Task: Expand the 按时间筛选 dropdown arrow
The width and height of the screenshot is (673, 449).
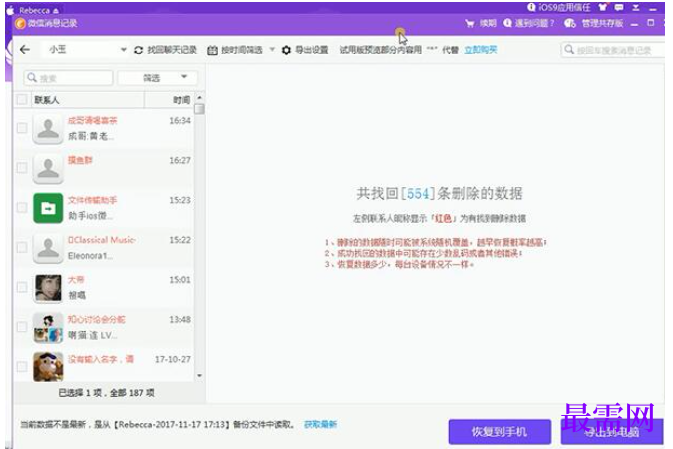Action: (x=272, y=50)
